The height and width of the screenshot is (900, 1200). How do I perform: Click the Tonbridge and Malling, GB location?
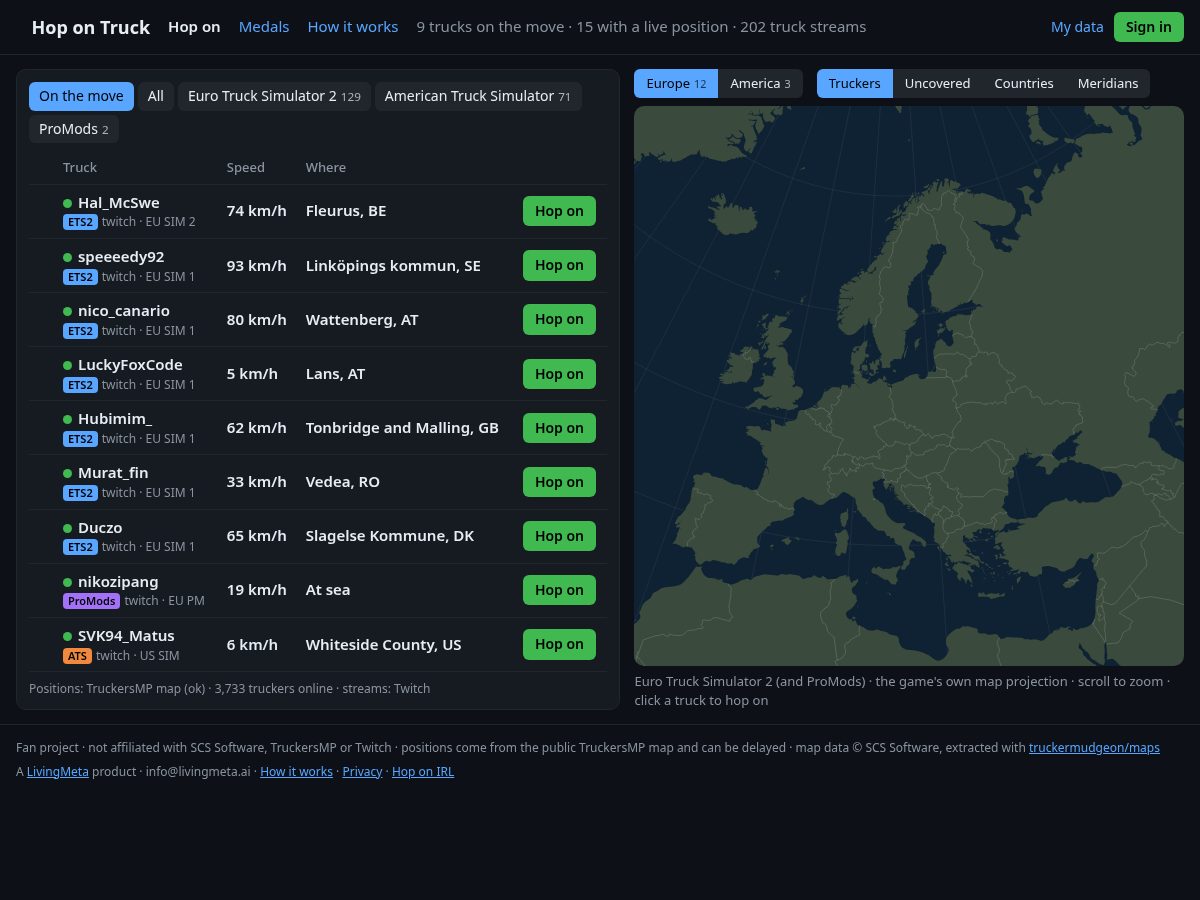[402, 428]
